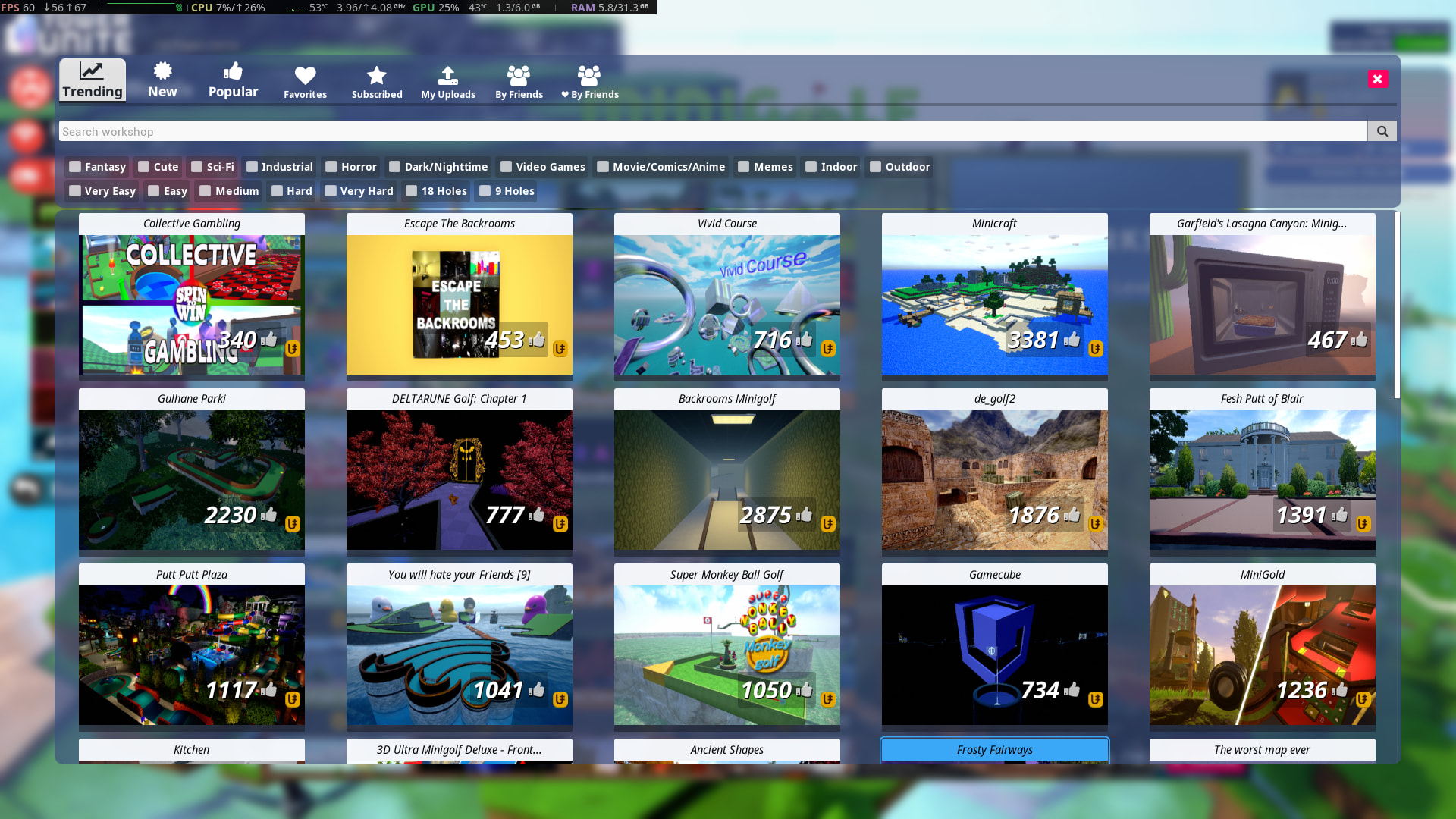Toggle the Memes checkbox

(x=743, y=167)
